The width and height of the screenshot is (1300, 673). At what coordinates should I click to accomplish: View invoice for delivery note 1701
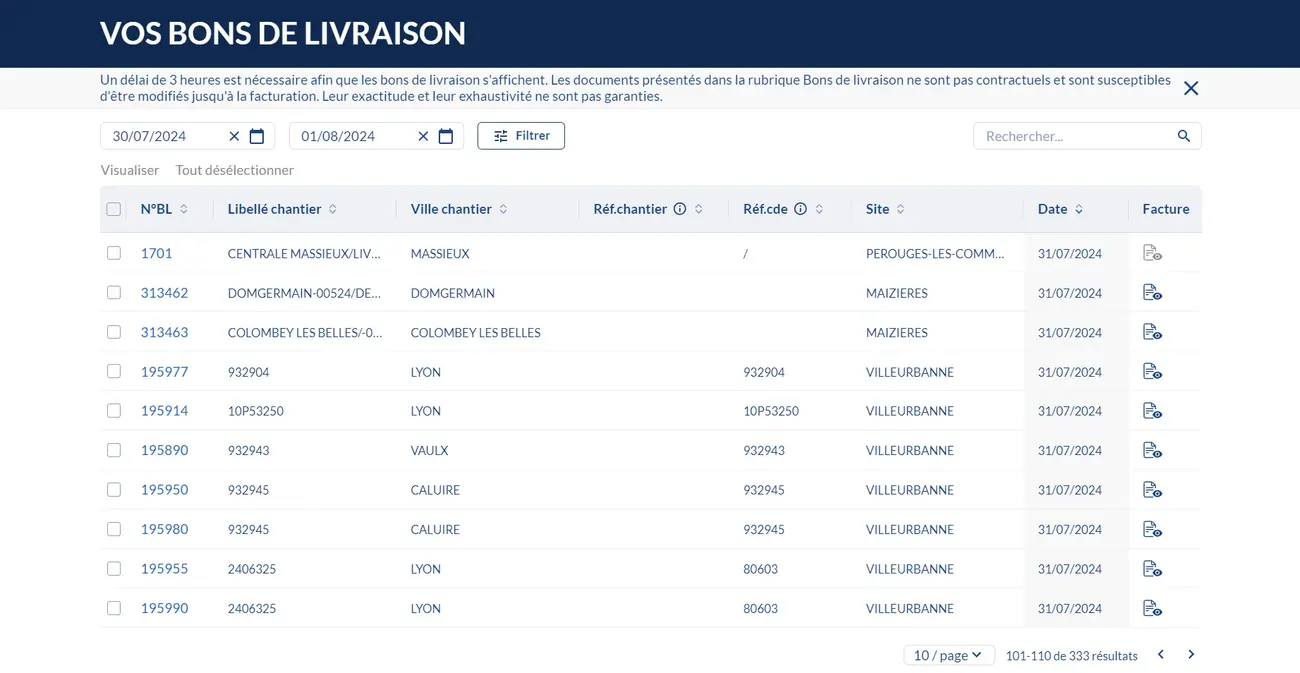(x=1152, y=253)
